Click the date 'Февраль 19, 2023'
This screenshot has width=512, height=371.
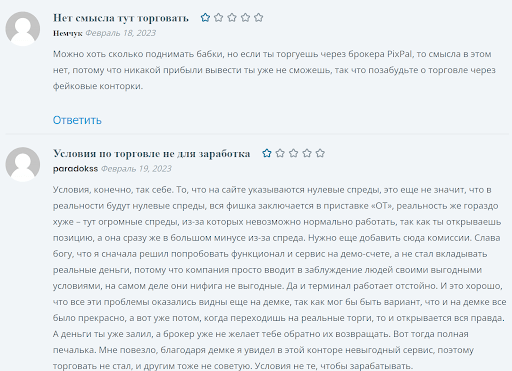click(136, 169)
